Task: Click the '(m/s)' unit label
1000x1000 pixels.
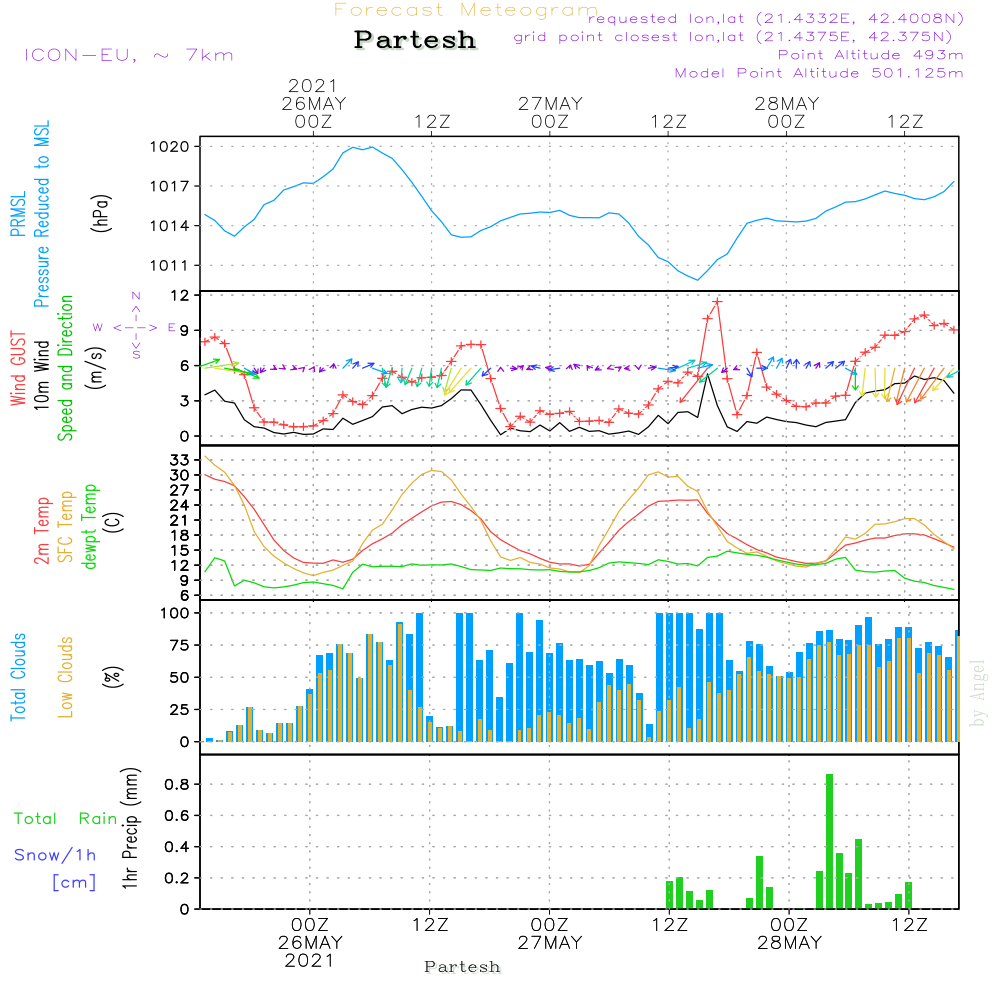Action: click(96, 368)
